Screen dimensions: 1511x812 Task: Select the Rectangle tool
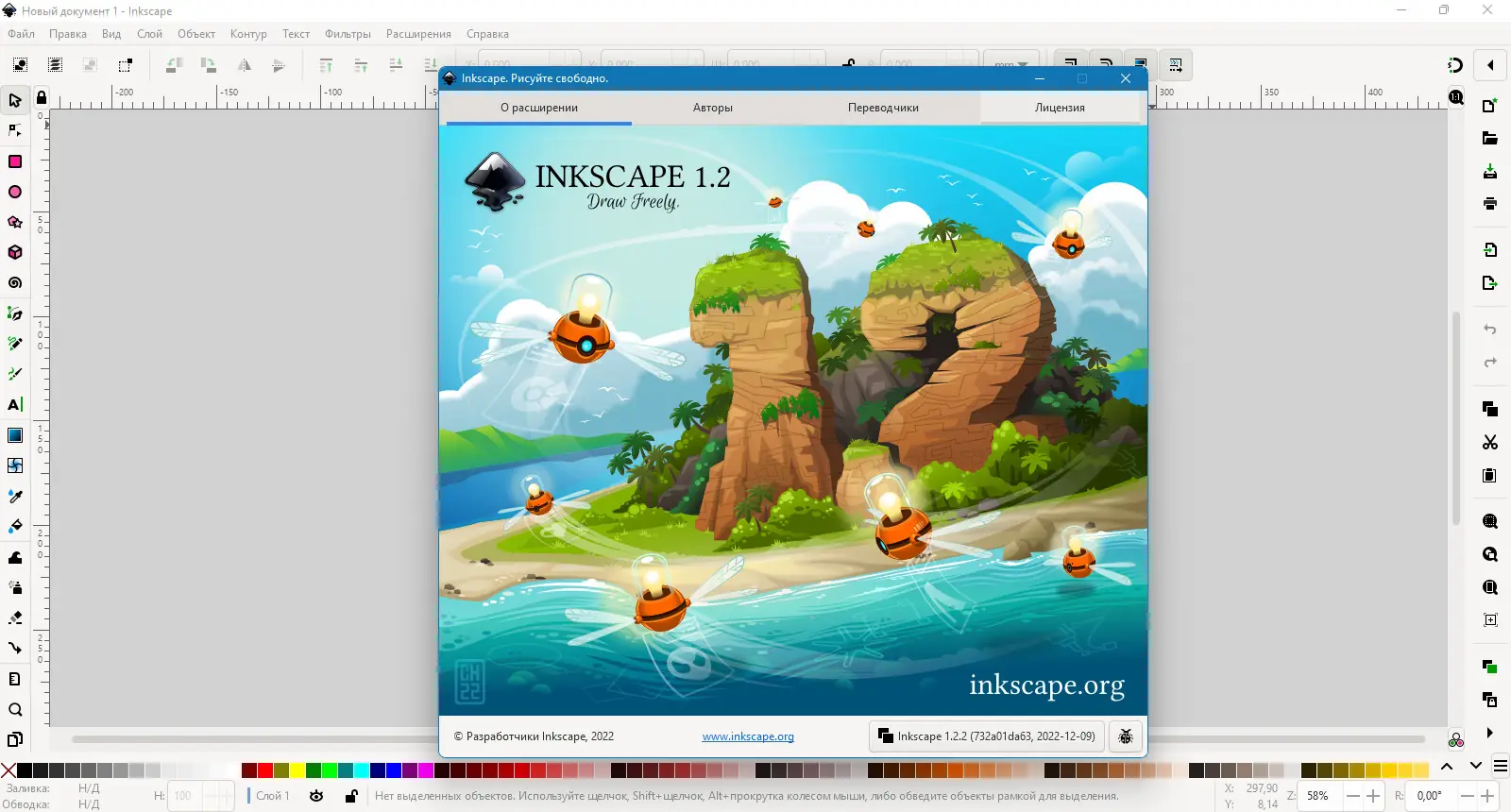15,161
